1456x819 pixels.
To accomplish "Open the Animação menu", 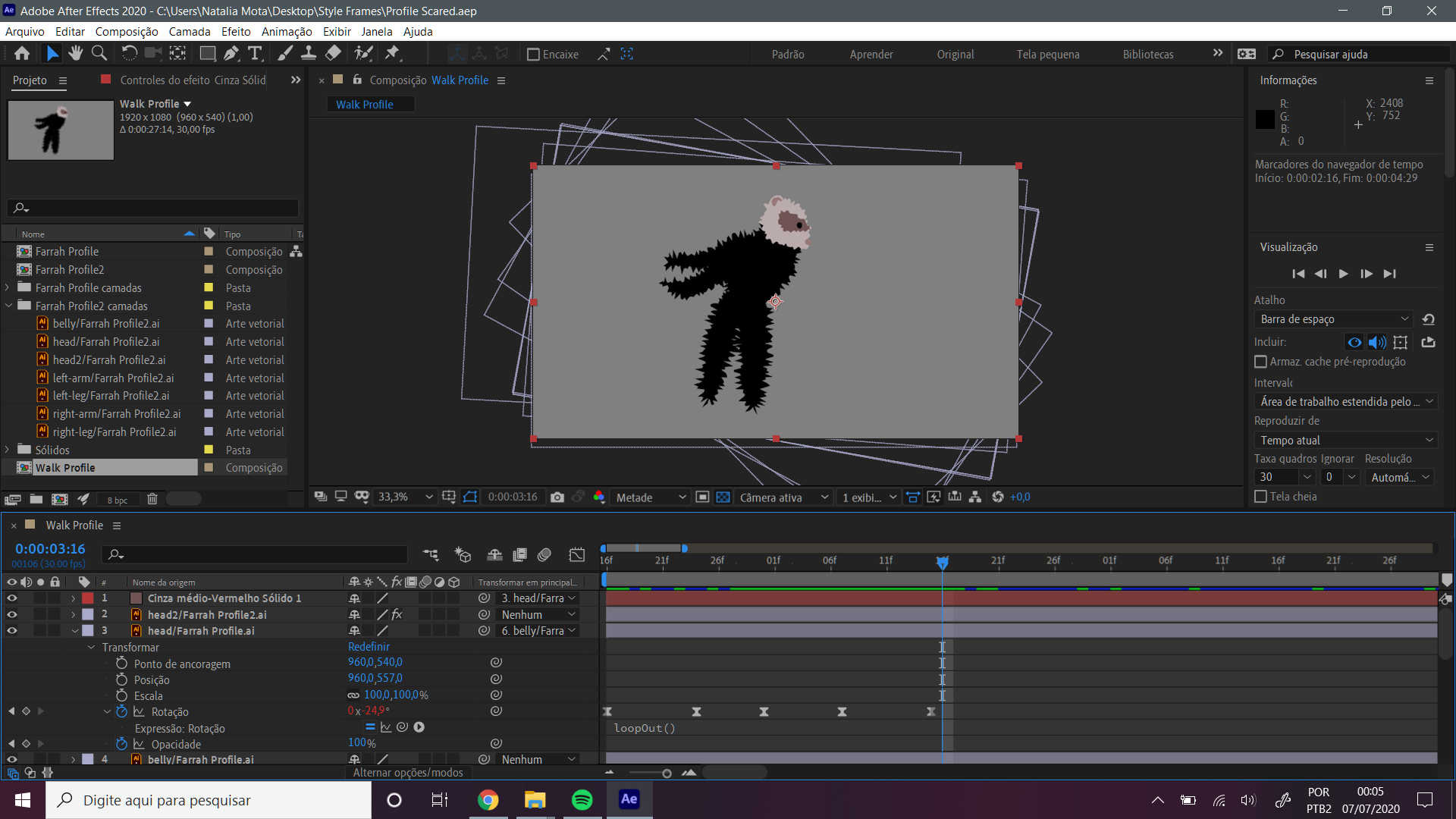I will (x=286, y=32).
